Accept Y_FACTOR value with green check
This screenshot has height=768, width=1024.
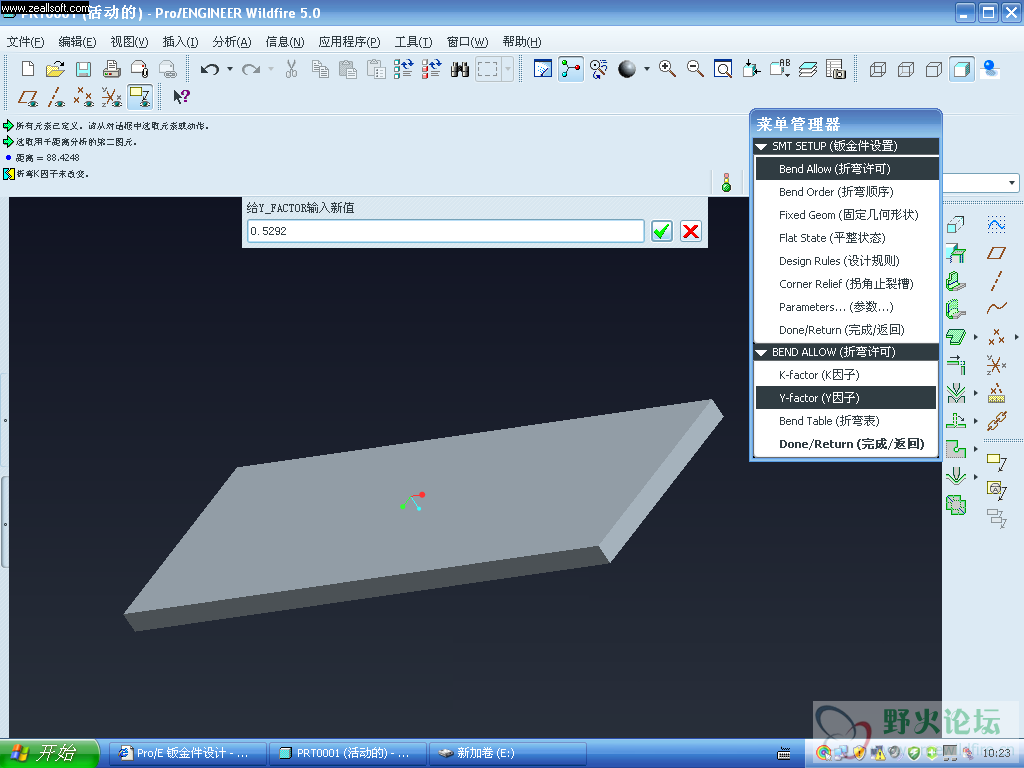point(662,231)
